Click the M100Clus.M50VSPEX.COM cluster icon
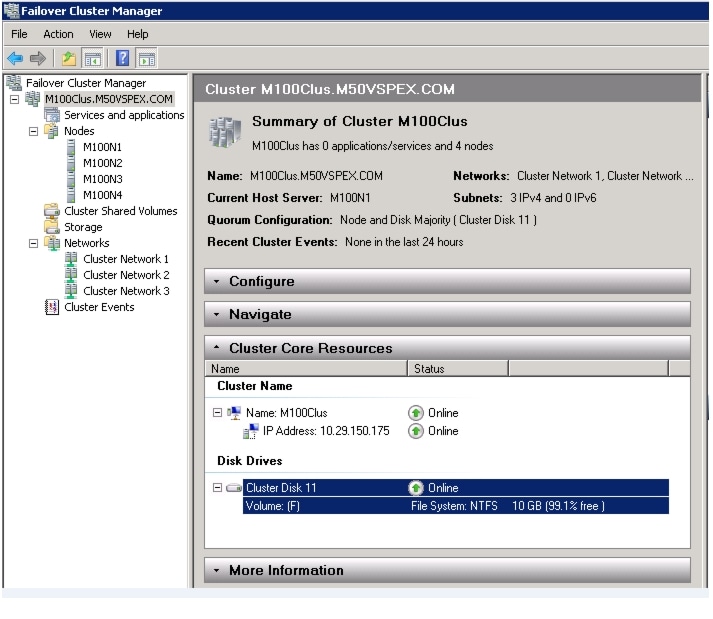 [x=33, y=99]
